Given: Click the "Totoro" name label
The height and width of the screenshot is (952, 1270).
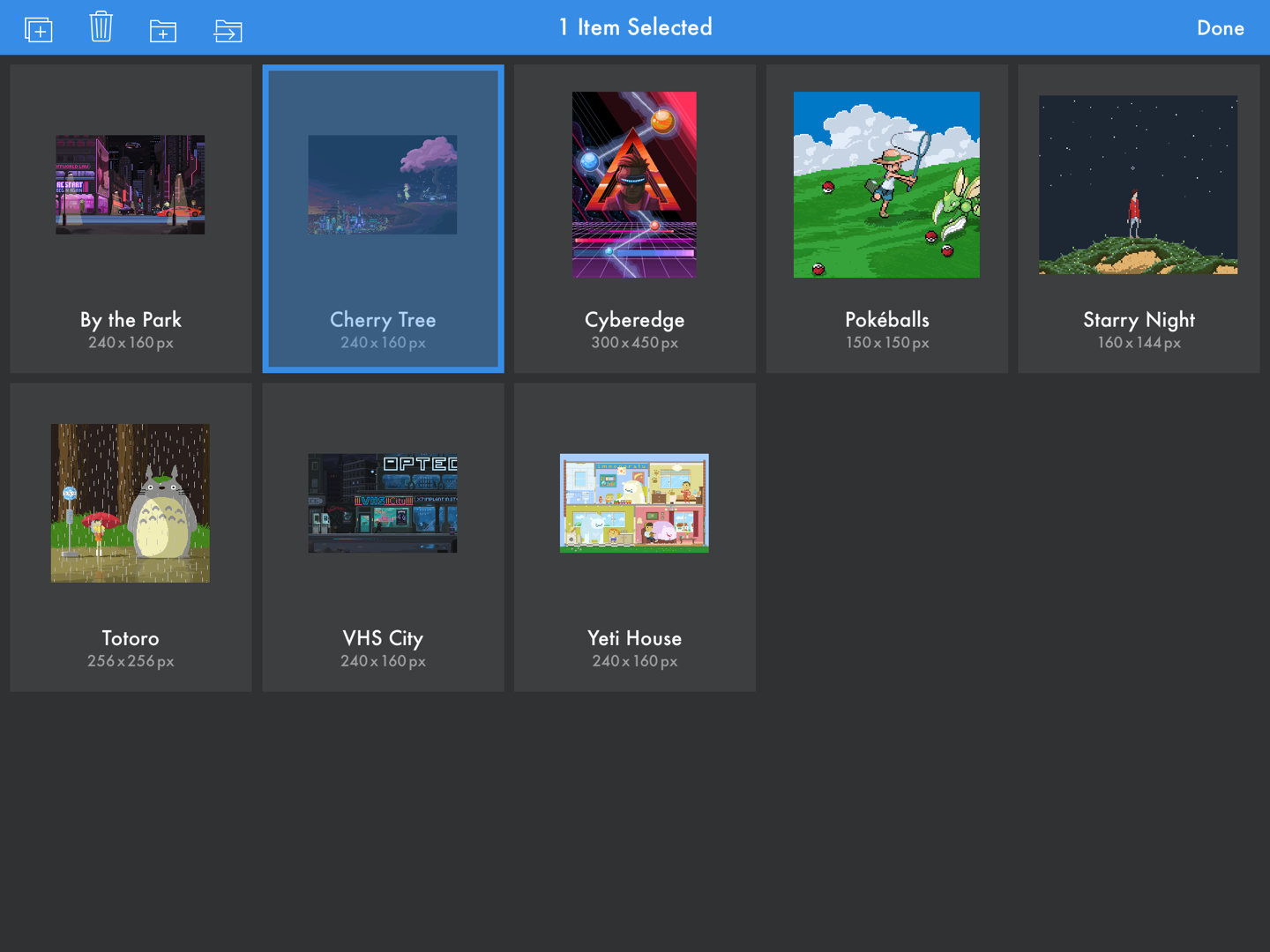Looking at the screenshot, I should click(x=131, y=638).
